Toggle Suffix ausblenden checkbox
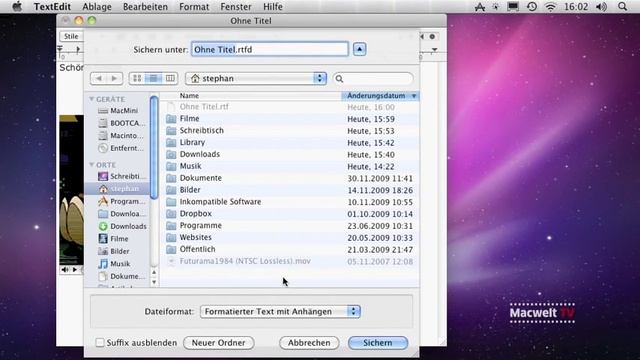This screenshot has width=640, height=360. (100, 342)
